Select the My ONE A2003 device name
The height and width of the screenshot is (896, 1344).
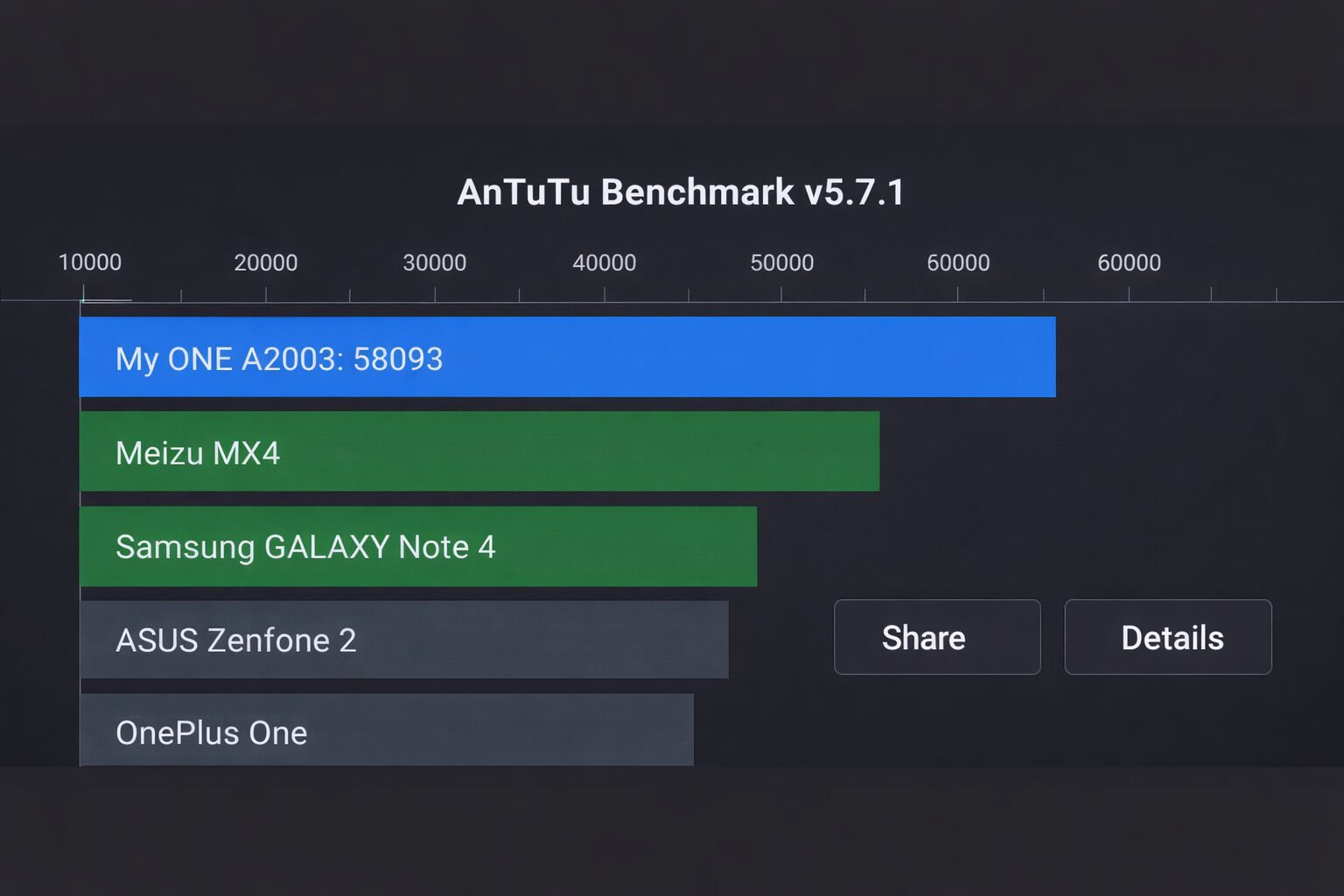click(227, 358)
